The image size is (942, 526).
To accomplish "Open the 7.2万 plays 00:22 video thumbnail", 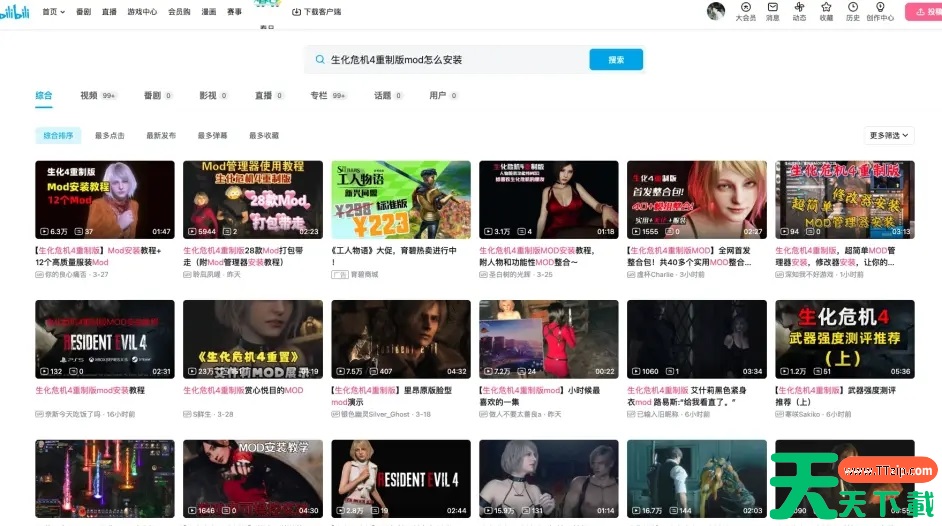I will [x=548, y=339].
